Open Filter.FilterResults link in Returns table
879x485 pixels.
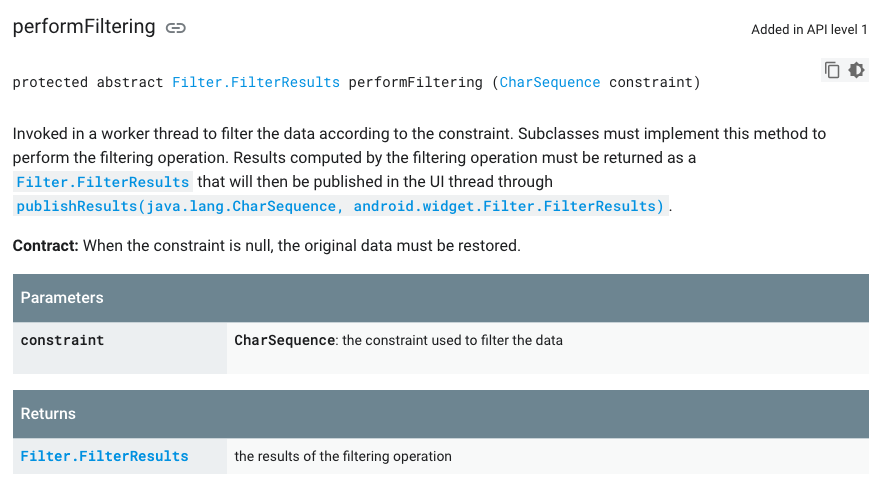click(x=104, y=456)
